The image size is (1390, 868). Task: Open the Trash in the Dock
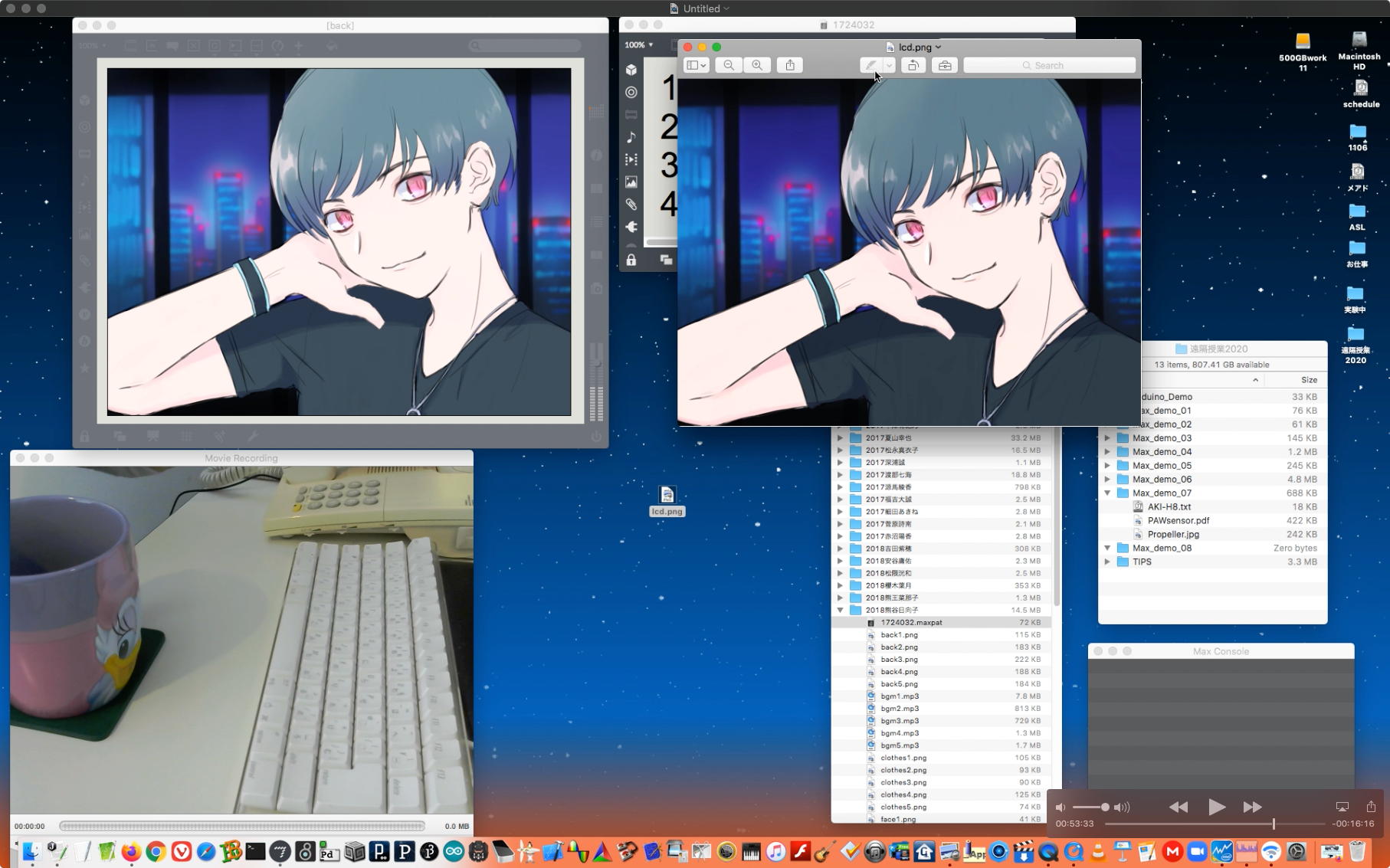pyautogui.click(x=1357, y=851)
